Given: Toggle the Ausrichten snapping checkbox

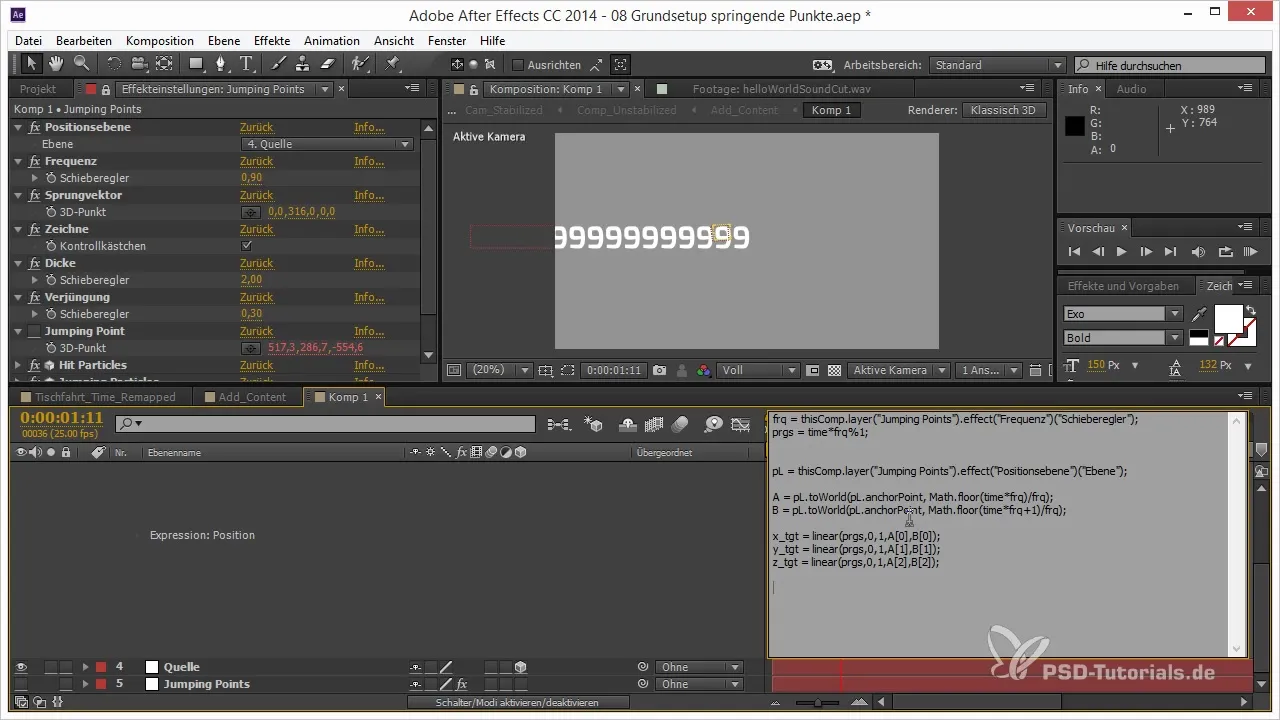Looking at the screenshot, I should coord(518,65).
